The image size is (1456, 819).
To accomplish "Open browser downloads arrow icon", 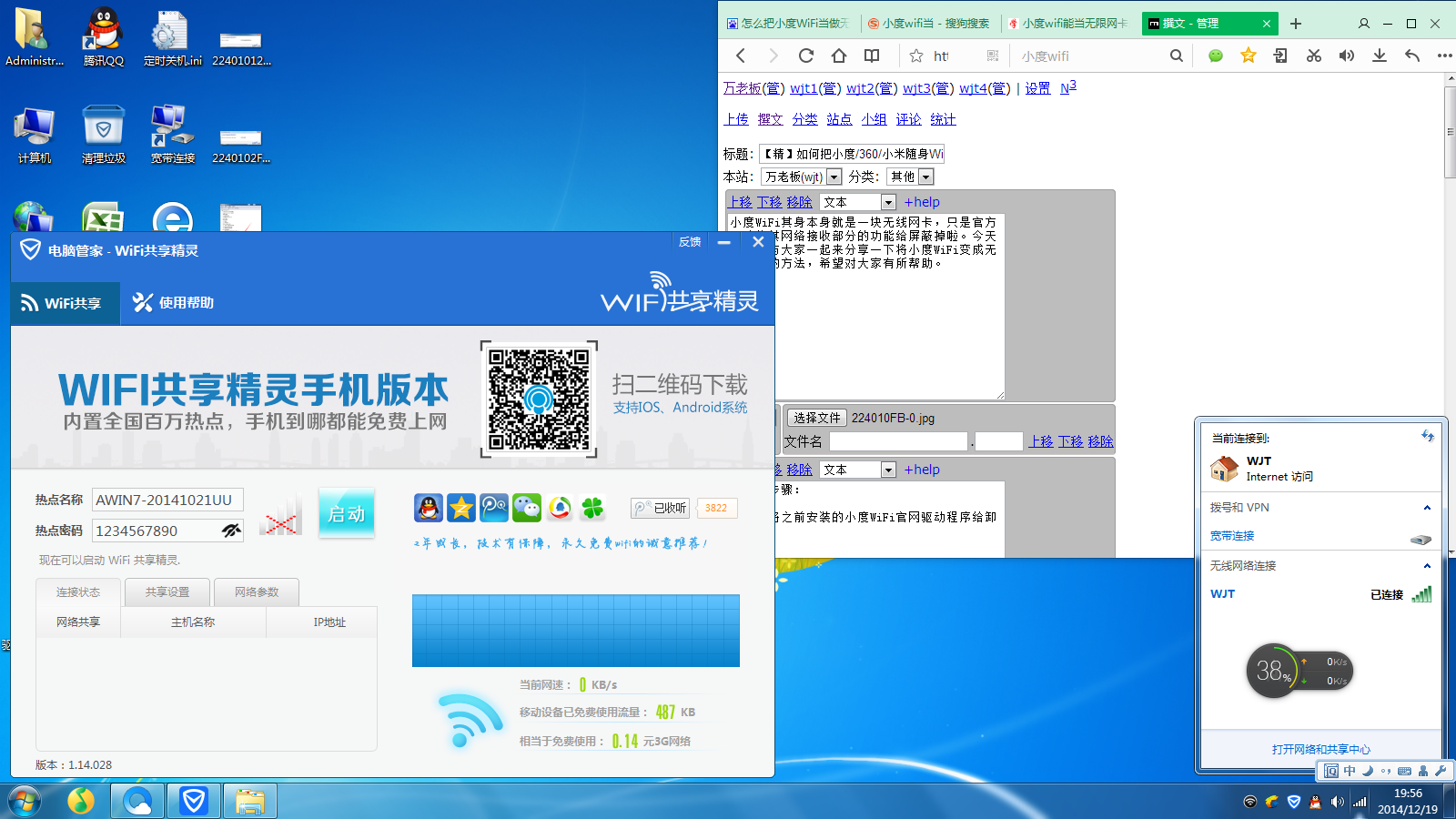I will pos(1380,56).
